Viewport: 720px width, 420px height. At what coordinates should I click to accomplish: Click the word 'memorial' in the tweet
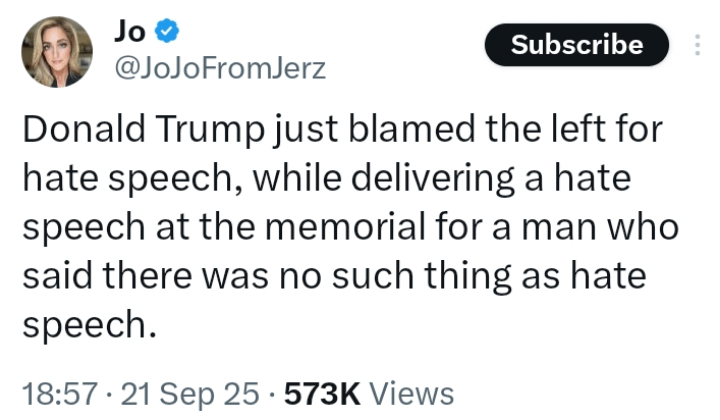coord(345,227)
